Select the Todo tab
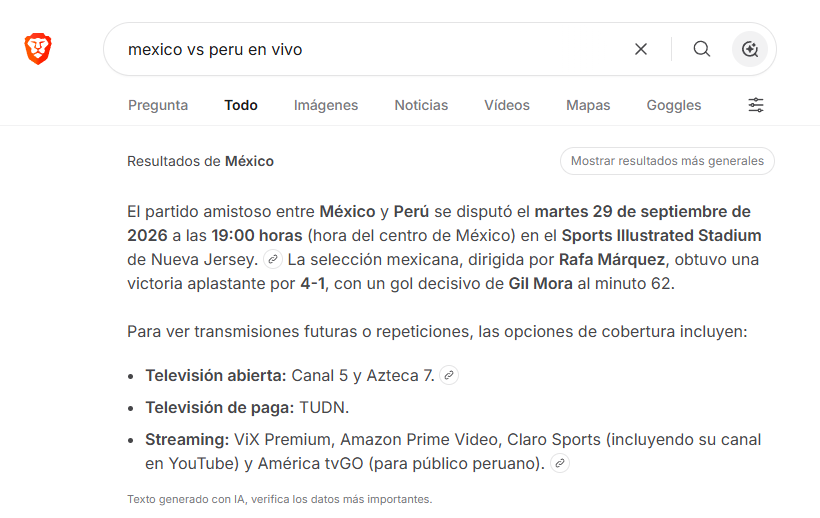The height and width of the screenshot is (518, 820). [x=241, y=105]
